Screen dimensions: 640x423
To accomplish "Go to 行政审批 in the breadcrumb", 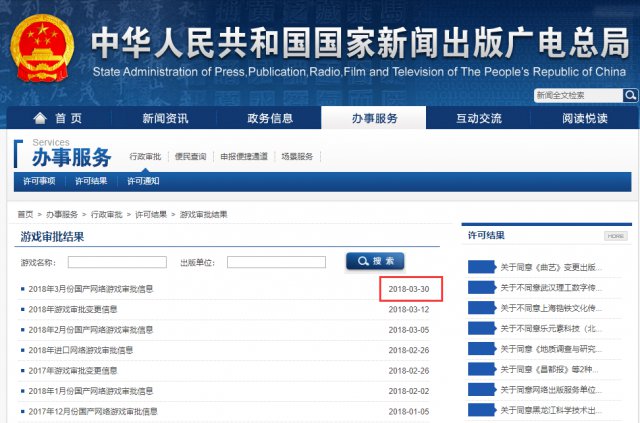I will point(107,214).
